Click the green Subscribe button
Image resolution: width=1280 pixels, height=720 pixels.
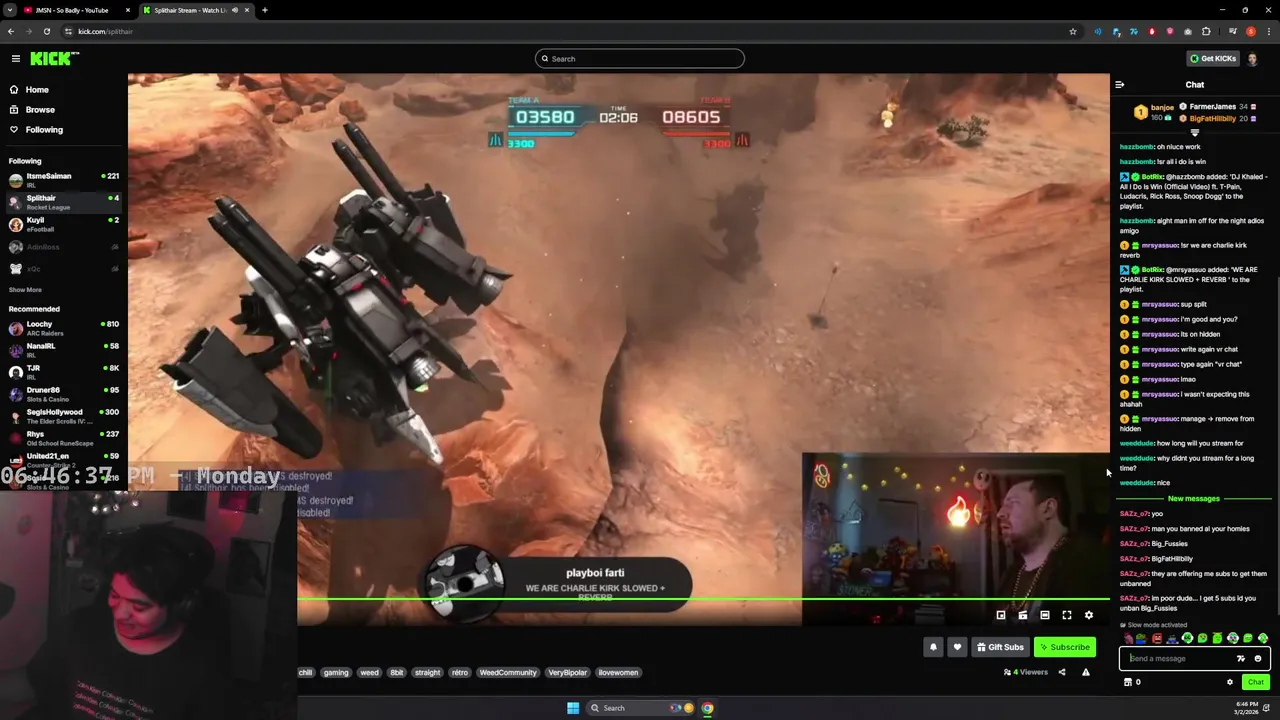pyautogui.click(x=1064, y=647)
